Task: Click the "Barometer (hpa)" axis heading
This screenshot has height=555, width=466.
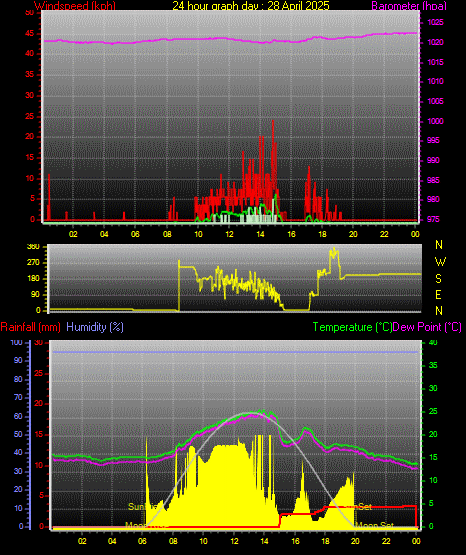Action: [409, 6]
